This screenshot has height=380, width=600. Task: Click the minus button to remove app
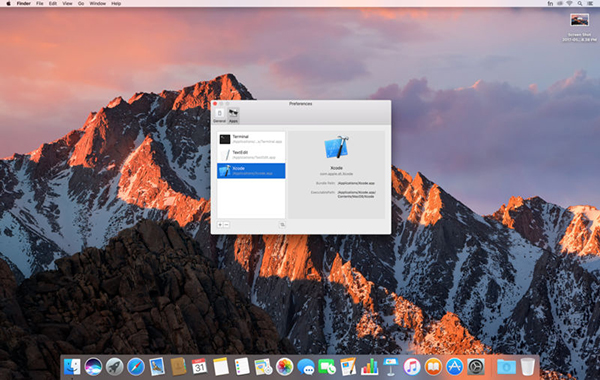(x=227, y=225)
